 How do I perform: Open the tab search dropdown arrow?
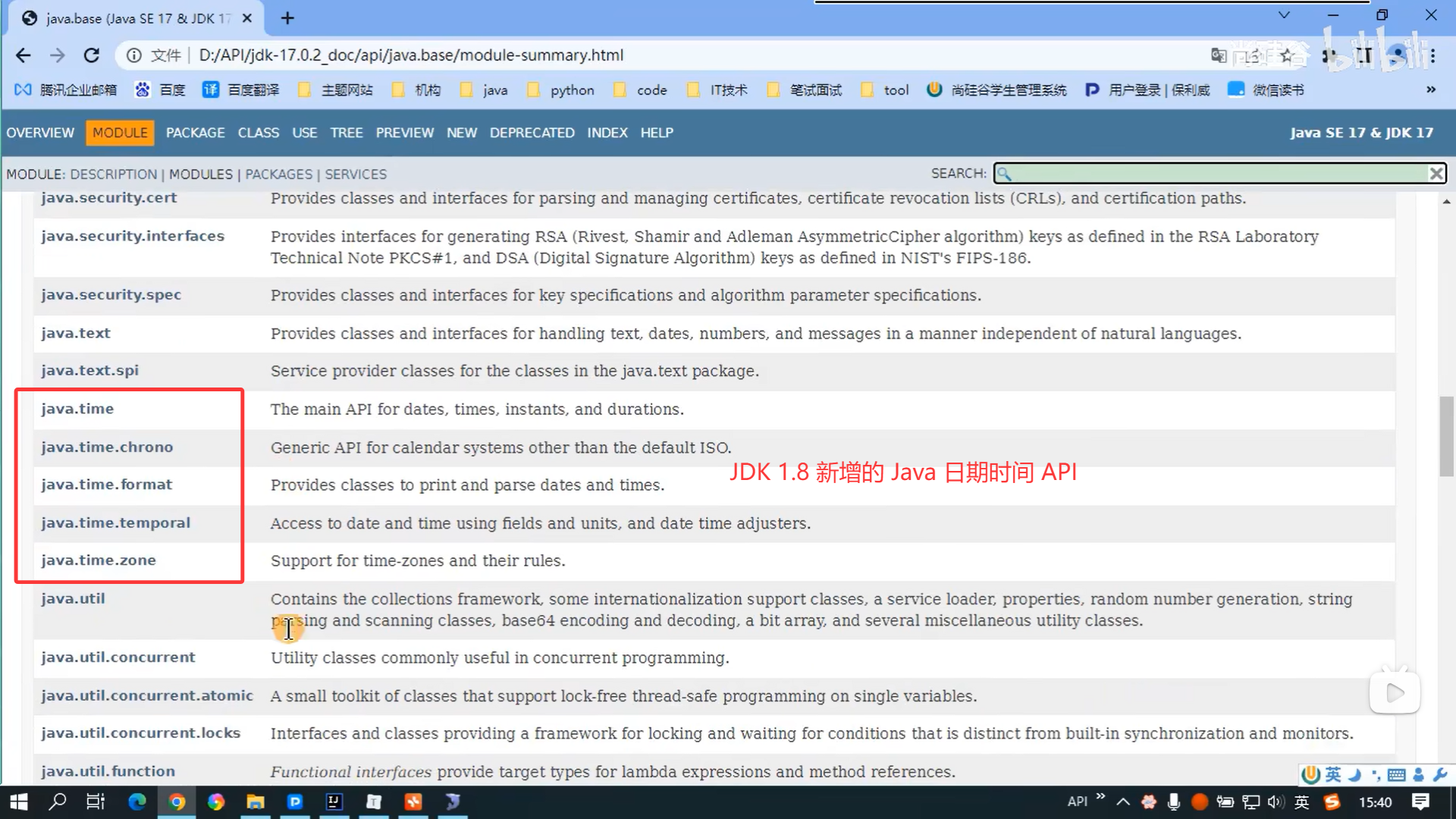(1283, 15)
